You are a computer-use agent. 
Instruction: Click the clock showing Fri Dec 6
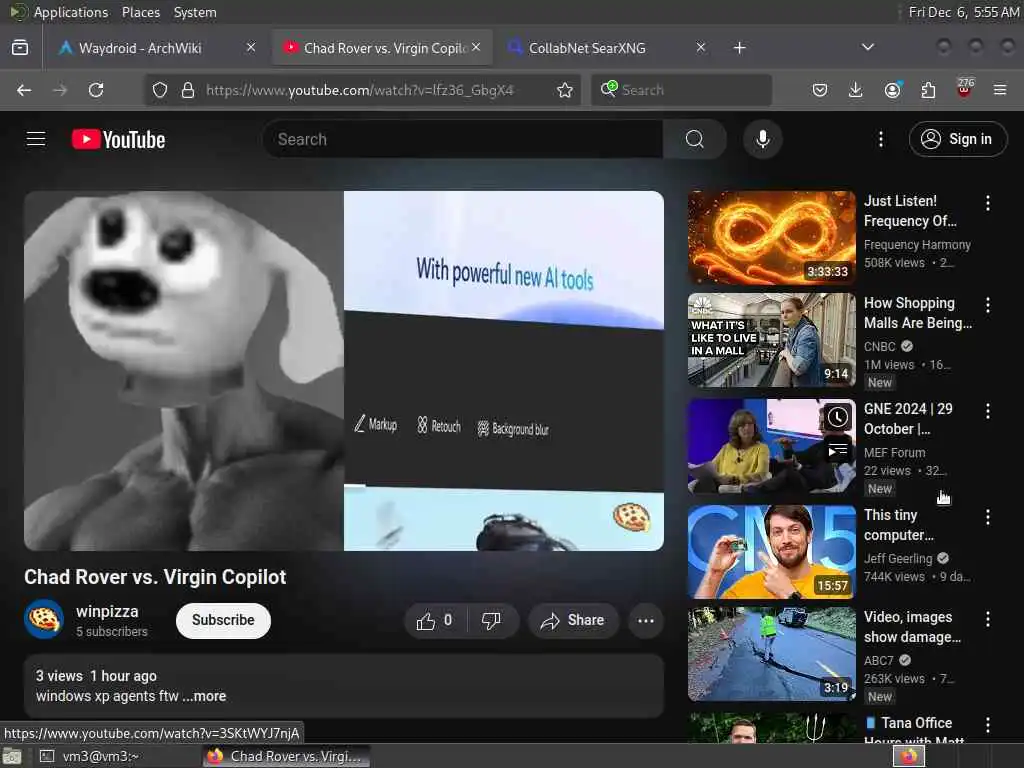pos(964,12)
